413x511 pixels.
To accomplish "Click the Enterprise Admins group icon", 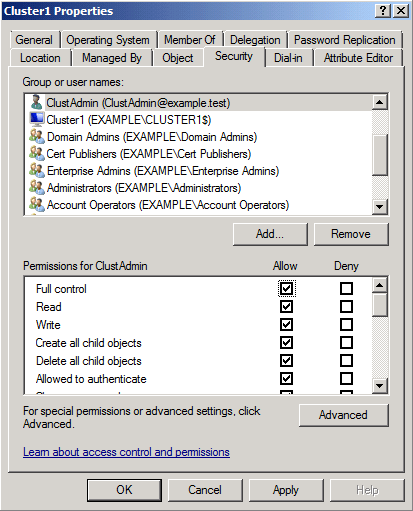I will 37,170.
